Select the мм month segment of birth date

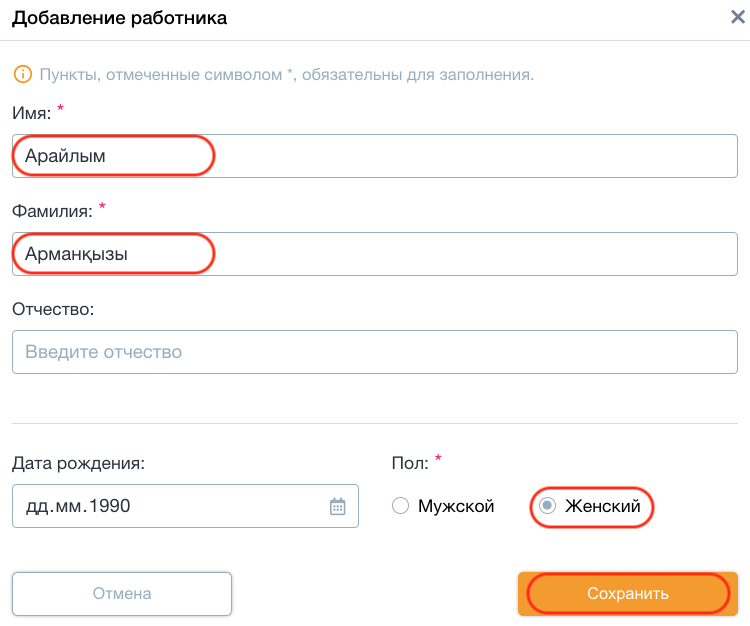coord(68,506)
